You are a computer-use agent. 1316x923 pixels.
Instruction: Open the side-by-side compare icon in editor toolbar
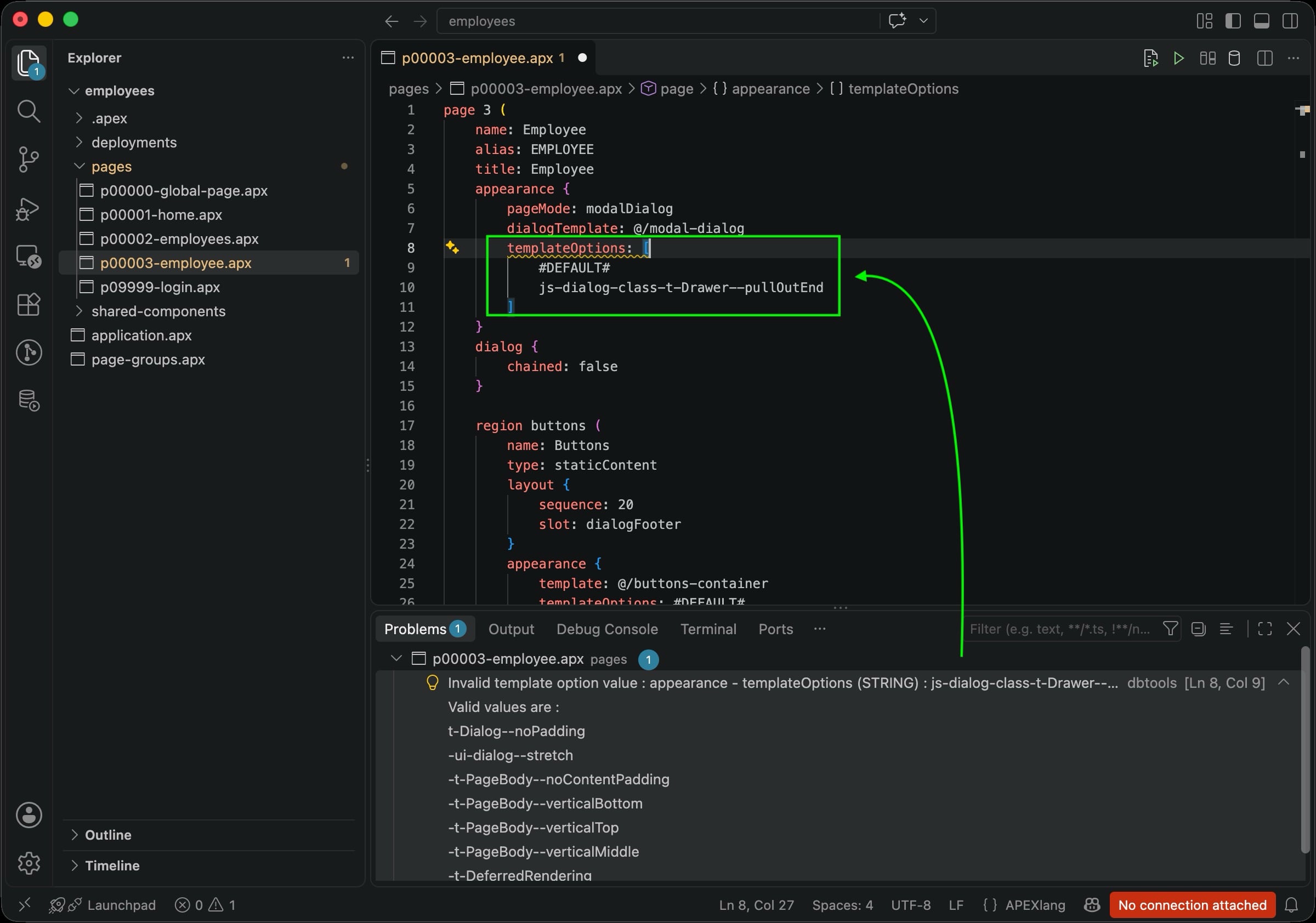coord(1207,58)
